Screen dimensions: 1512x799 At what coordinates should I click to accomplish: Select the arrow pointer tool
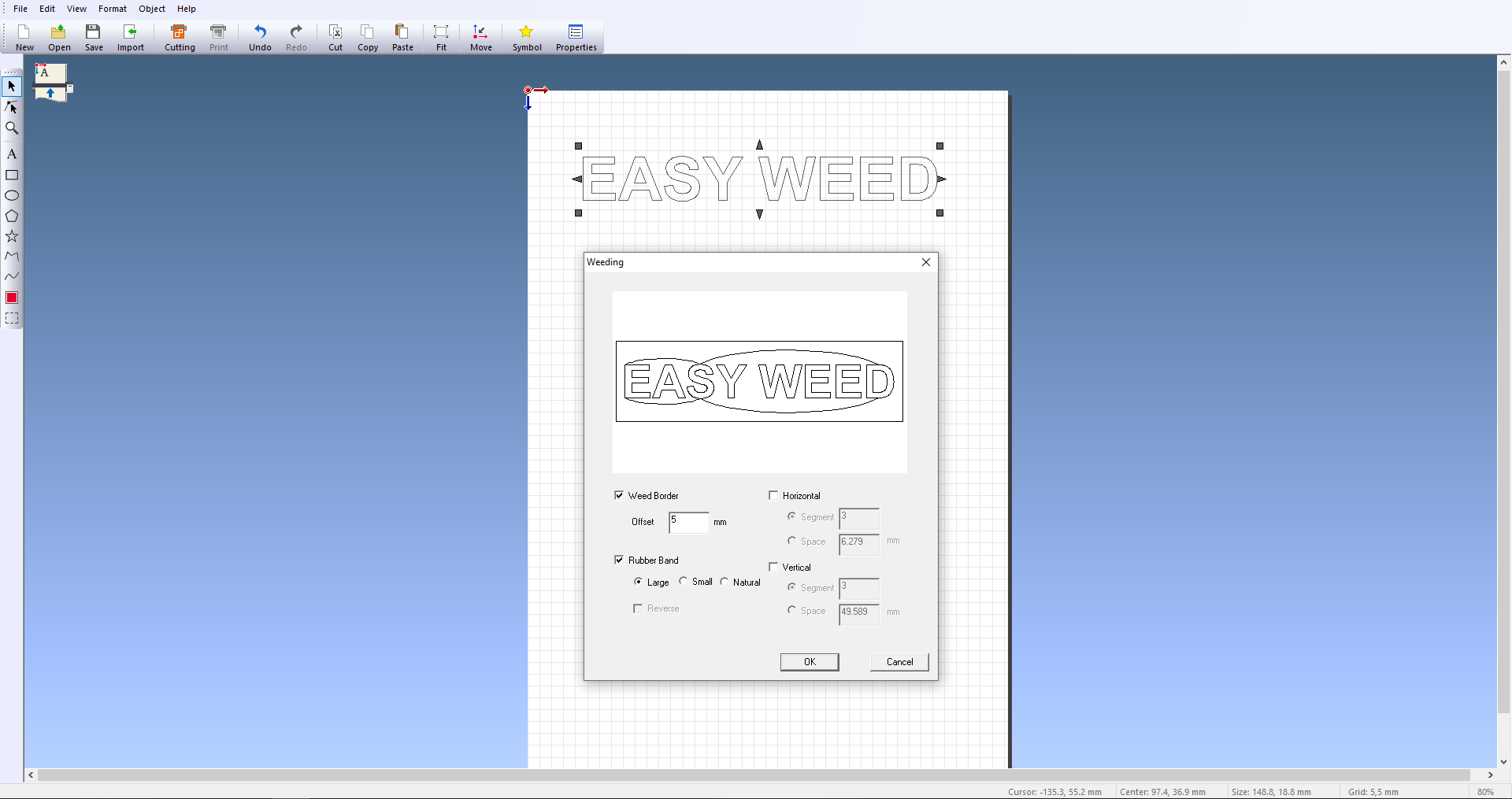[x=12, y=86]
